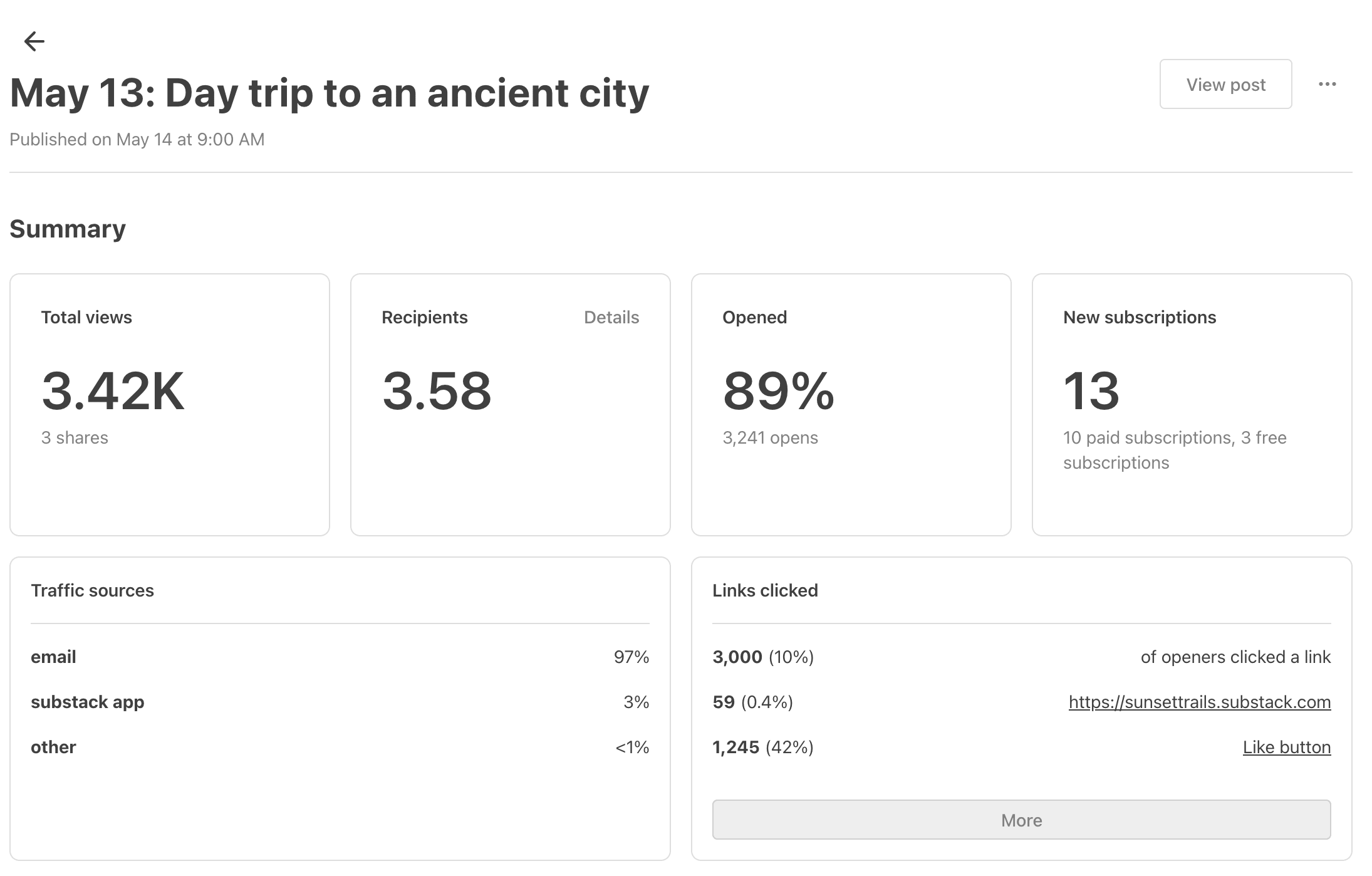This screenshot has height=876, width=1372.
Task: Click the Like button link
Action: (1286, 747)
